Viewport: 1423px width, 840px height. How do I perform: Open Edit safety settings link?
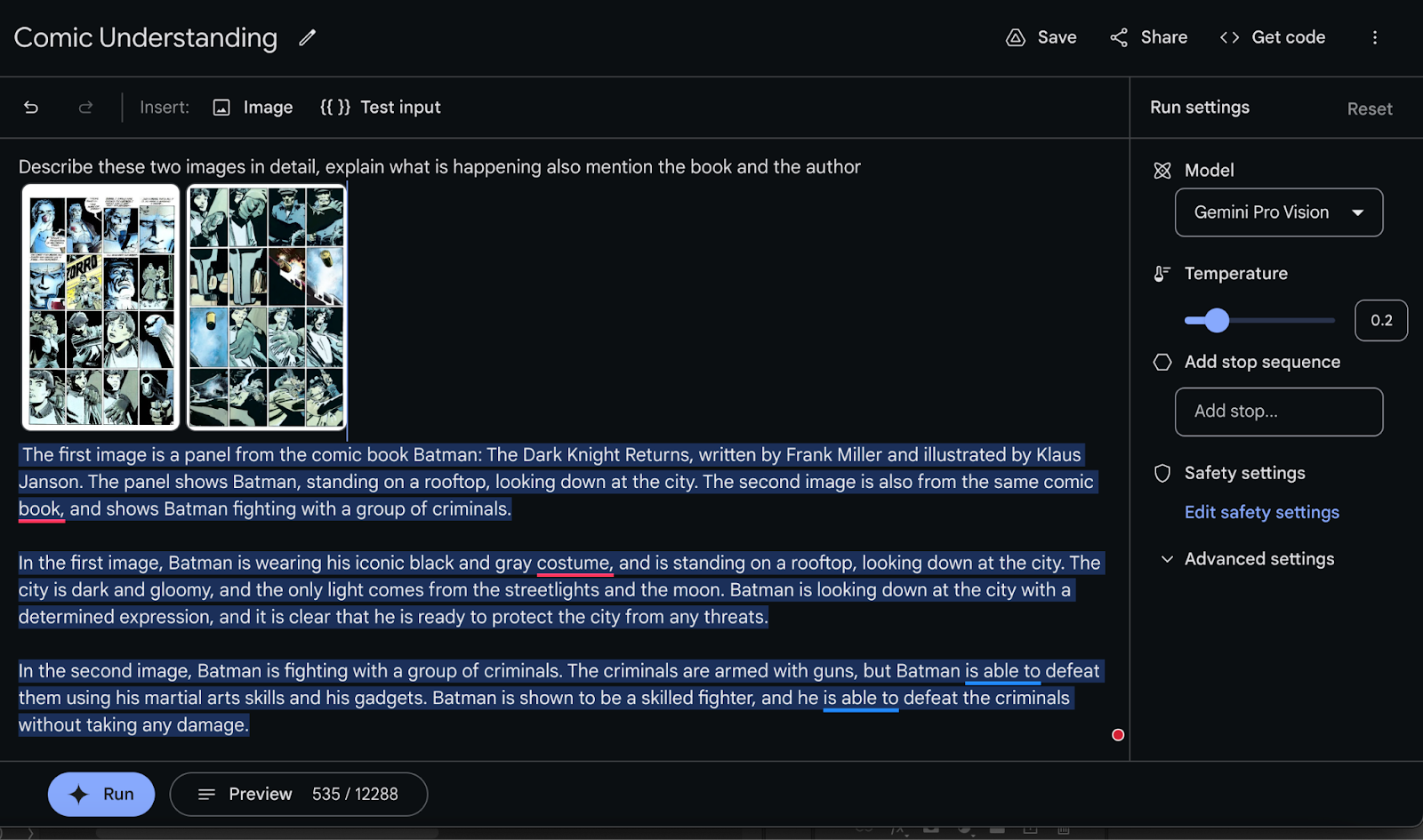click(1261, 512)
